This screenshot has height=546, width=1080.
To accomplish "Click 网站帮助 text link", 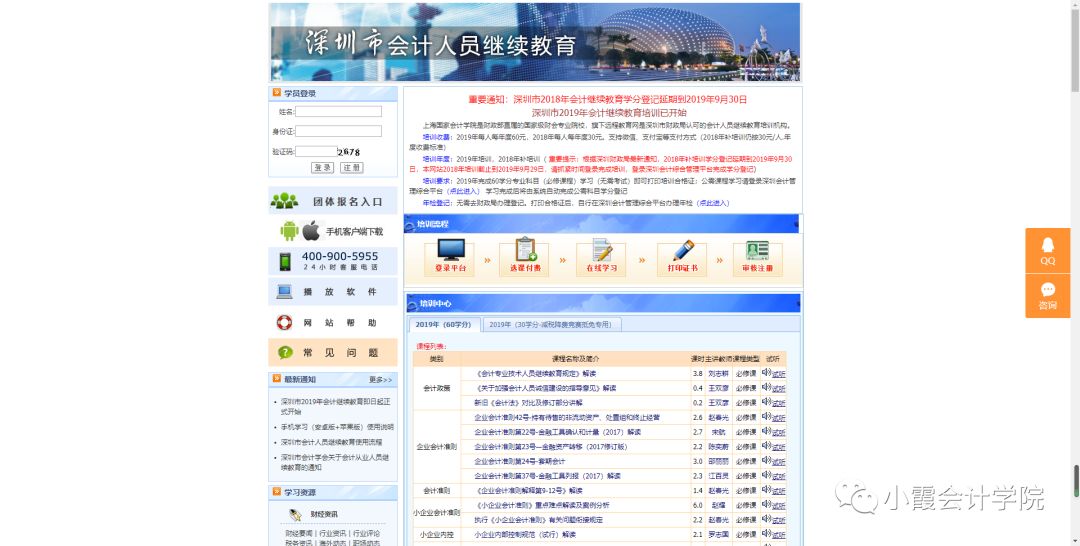I will coord(340,323).
